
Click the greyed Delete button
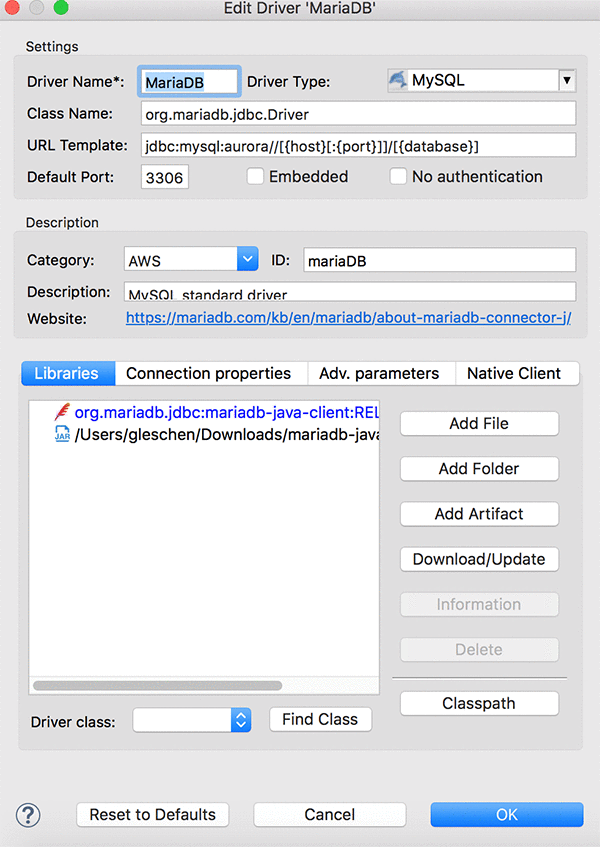coord(479,649)
